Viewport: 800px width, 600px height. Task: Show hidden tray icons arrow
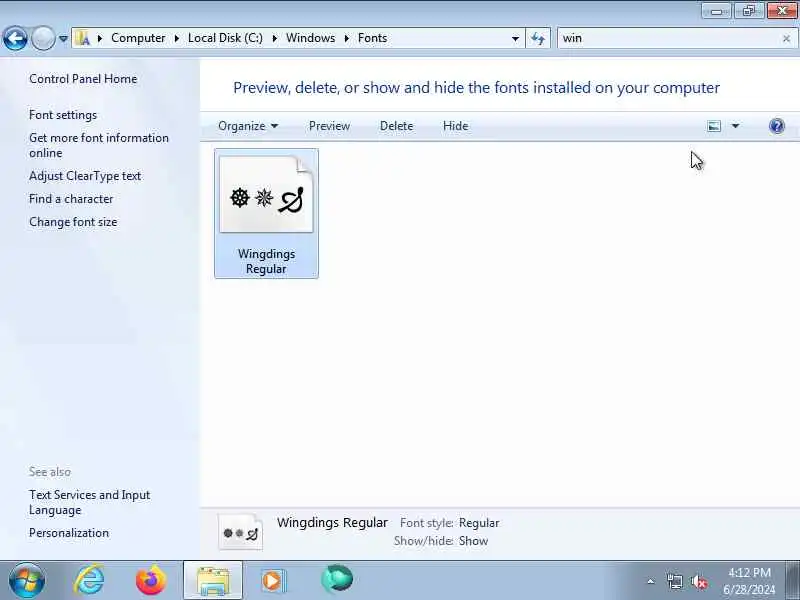click(651, 581)
